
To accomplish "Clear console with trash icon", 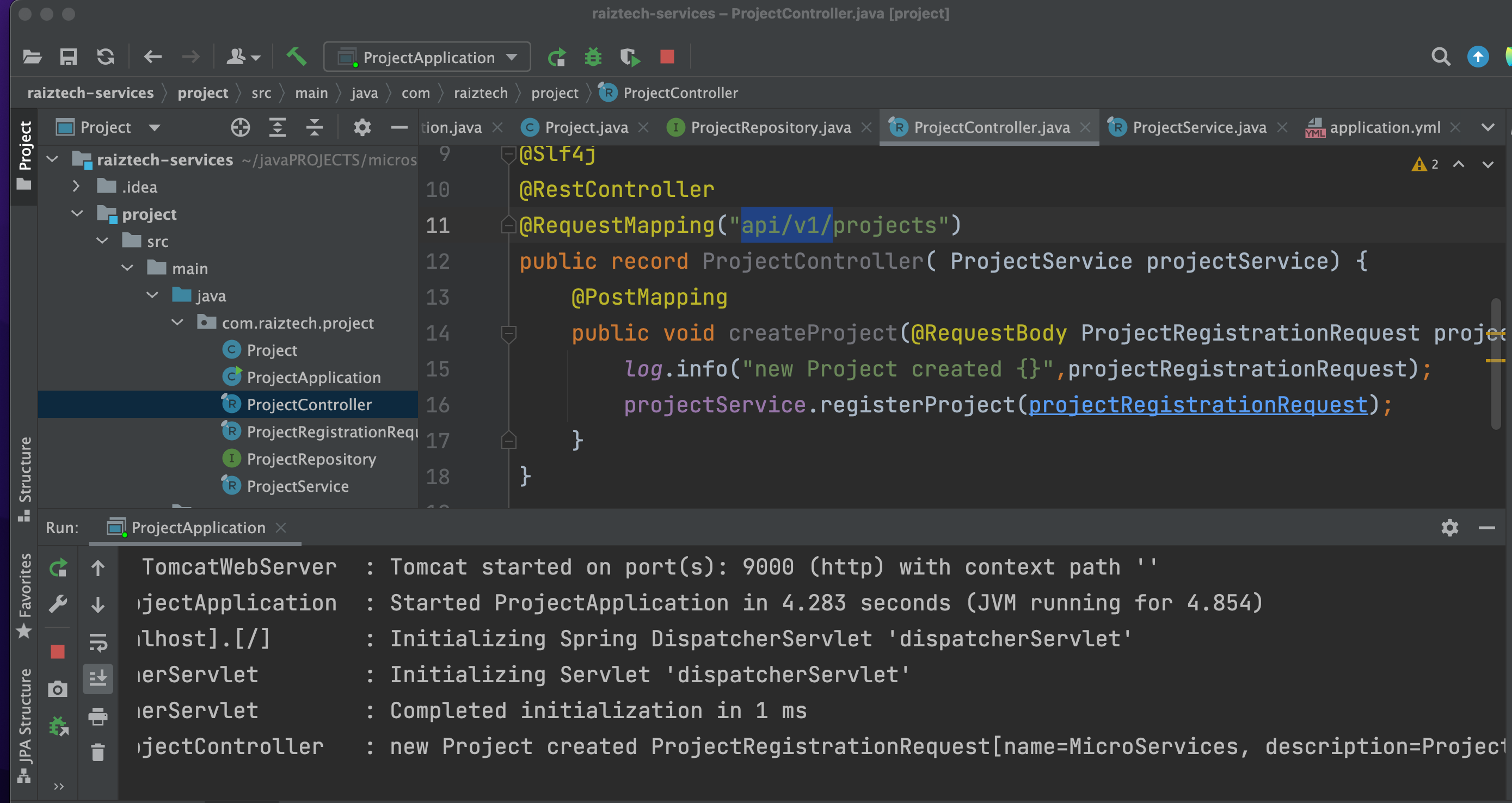I will click(x=98, y=752).
